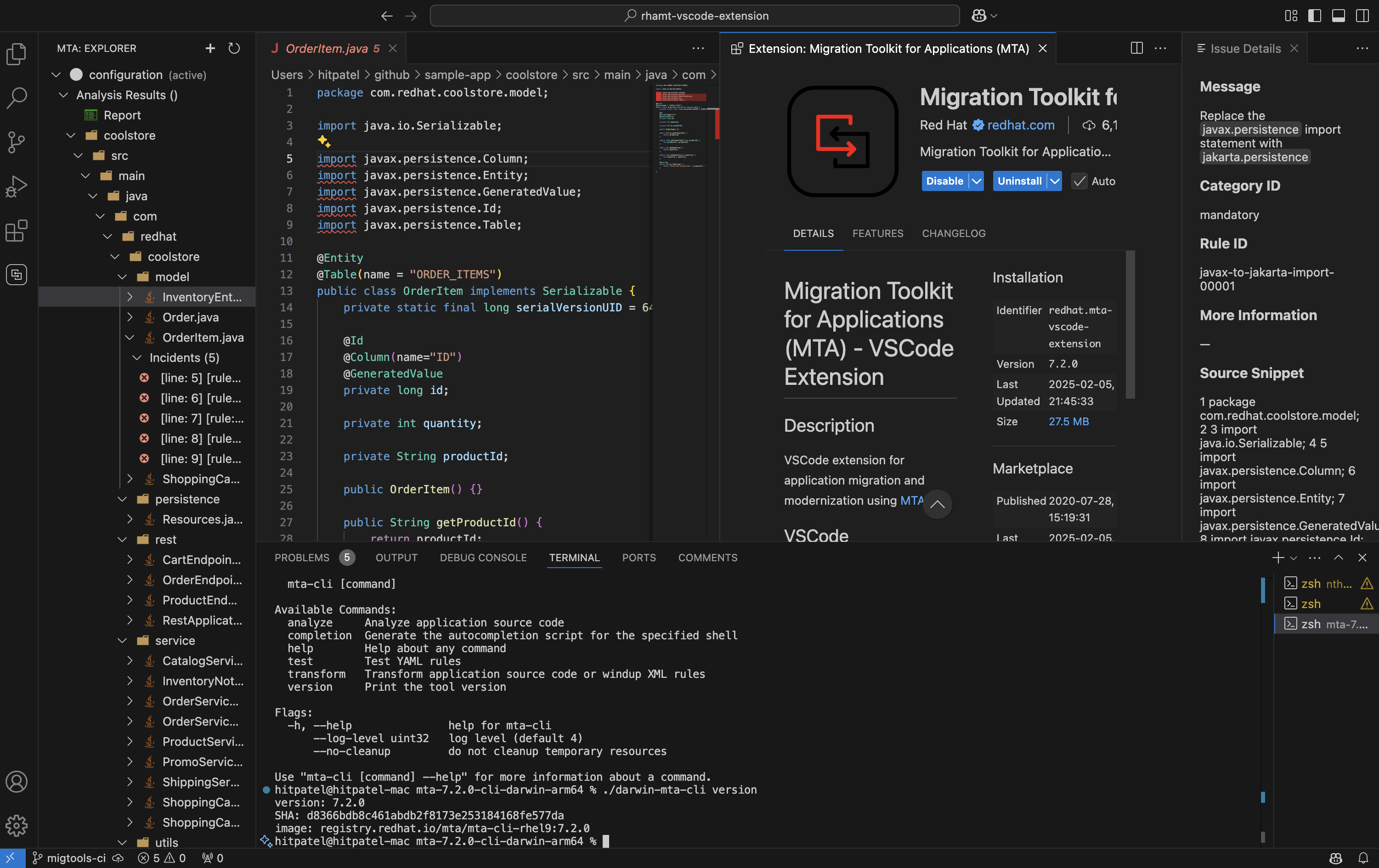The width and height of the screenshot is (1379, 868).
Task: Open the PROBLEMS panel tab
Action: 302,558
